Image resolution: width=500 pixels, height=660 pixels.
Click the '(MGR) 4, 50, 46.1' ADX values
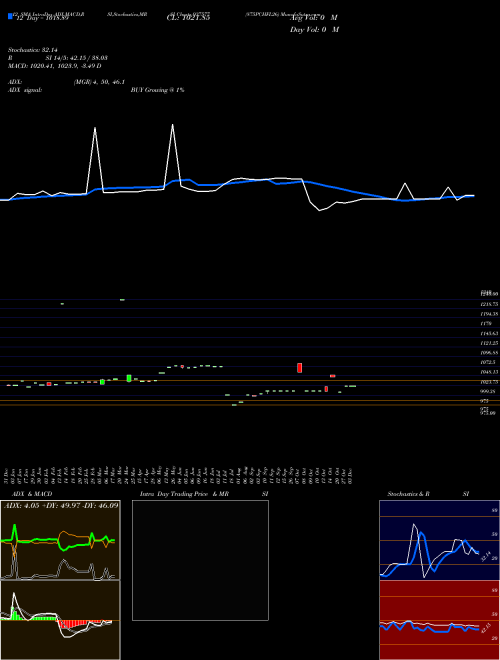[99, 82]
